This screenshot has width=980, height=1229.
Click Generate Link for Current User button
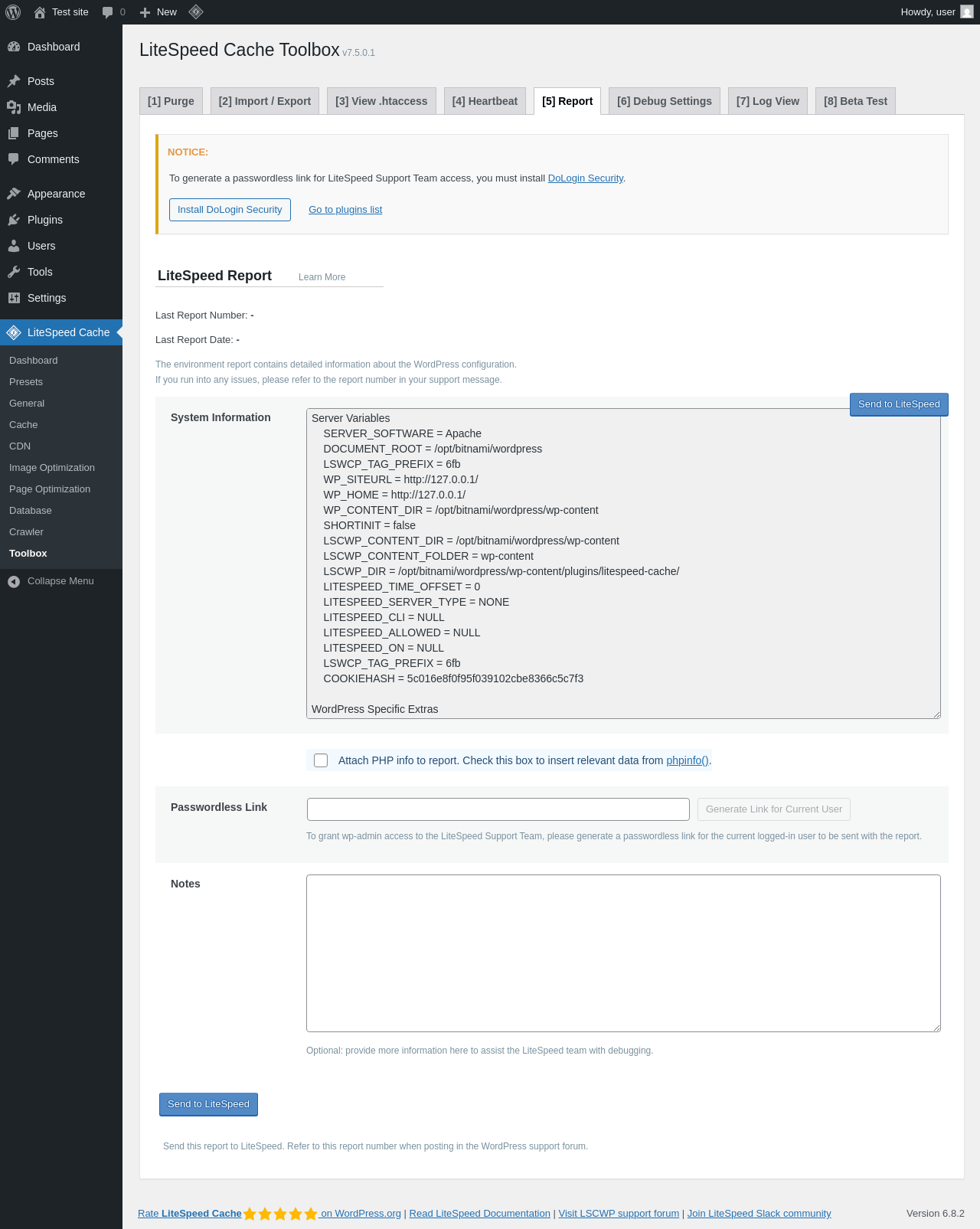click(774, 809)
